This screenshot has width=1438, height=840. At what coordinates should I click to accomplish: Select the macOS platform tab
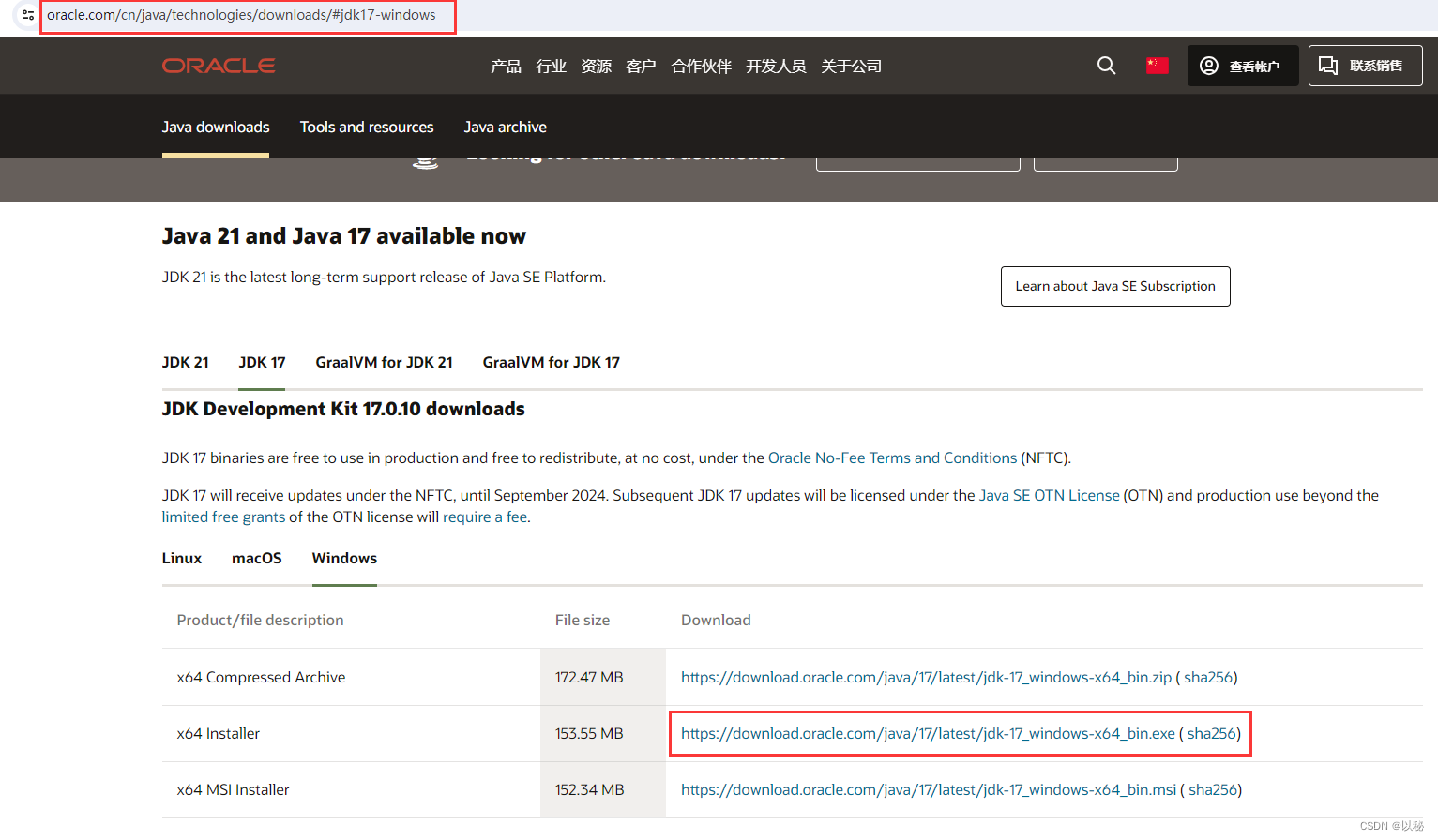click(257, 558)
